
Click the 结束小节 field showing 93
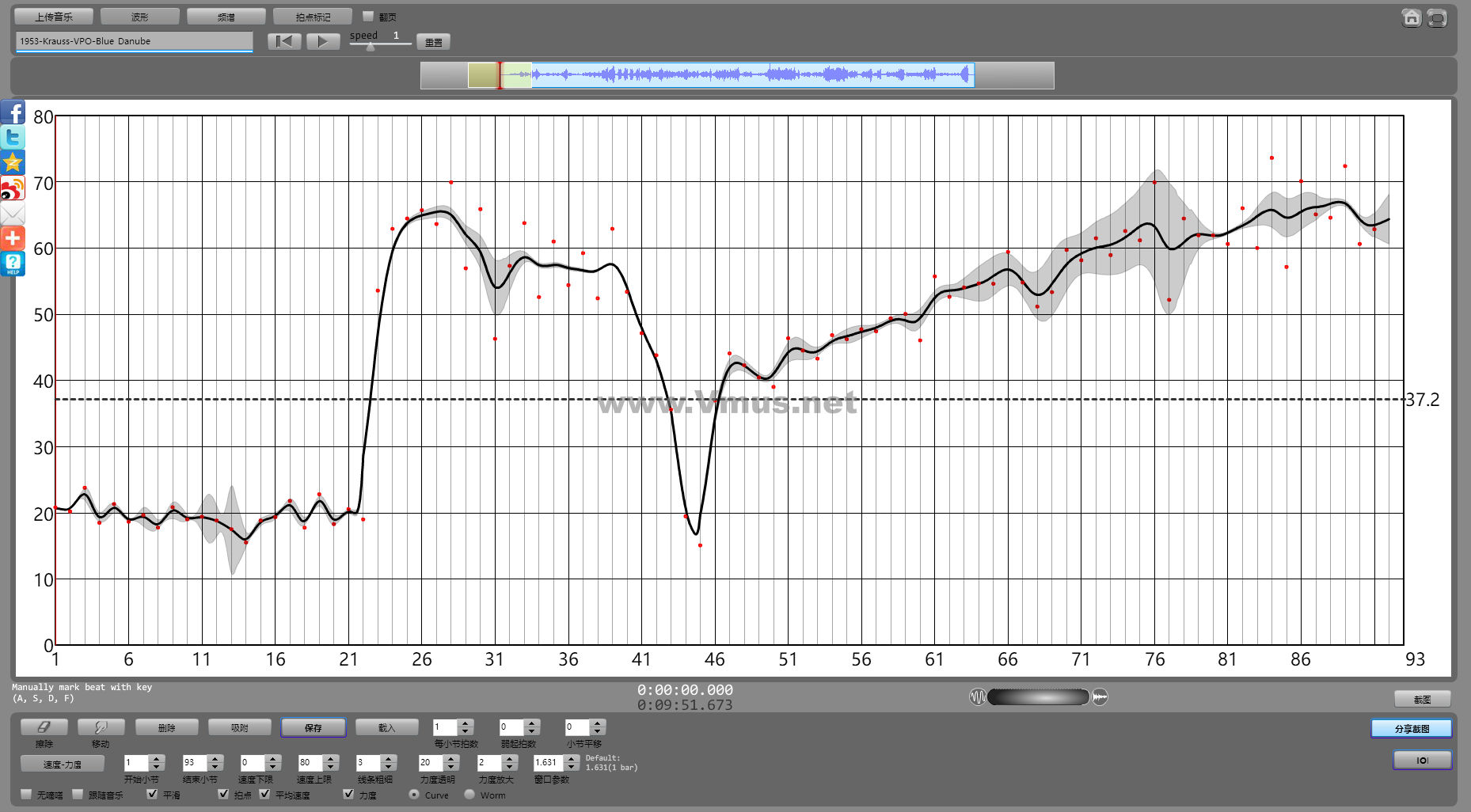pos(195,762)
